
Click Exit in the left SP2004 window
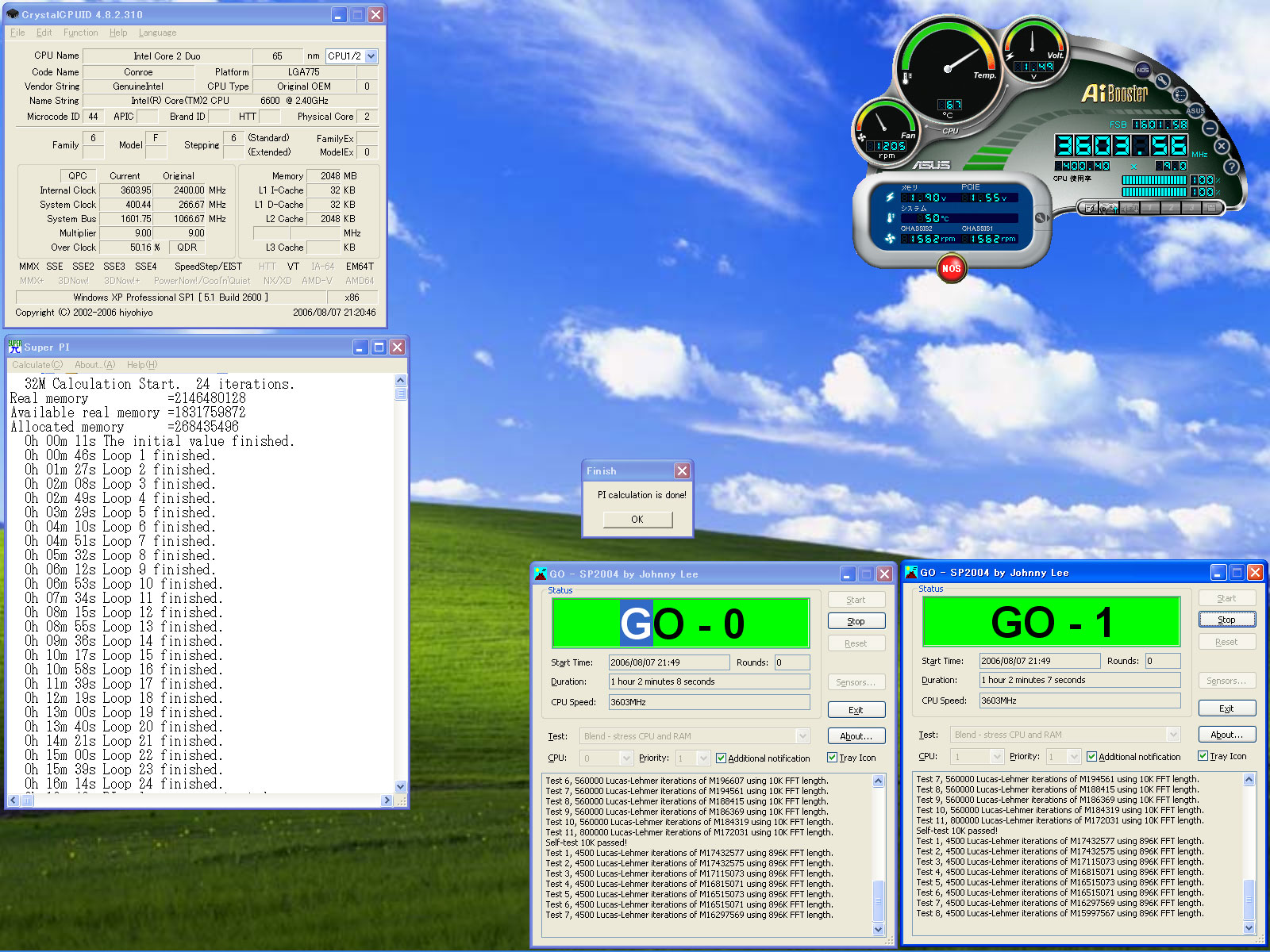856,710
